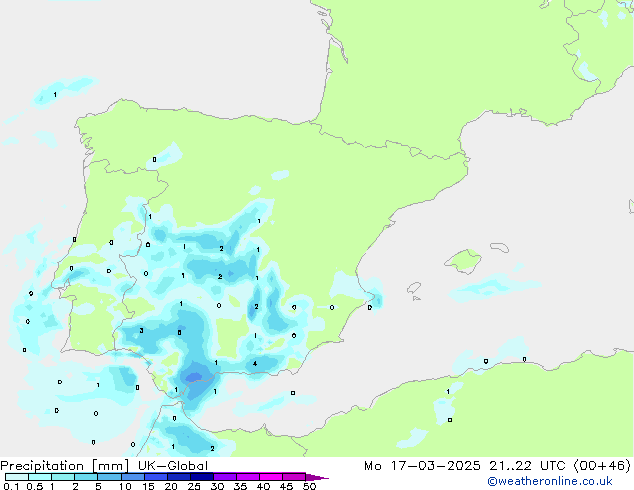Click the Menorca island outline on the map
This screenshot has height=490, width=634.
click(x=499, y=247)
